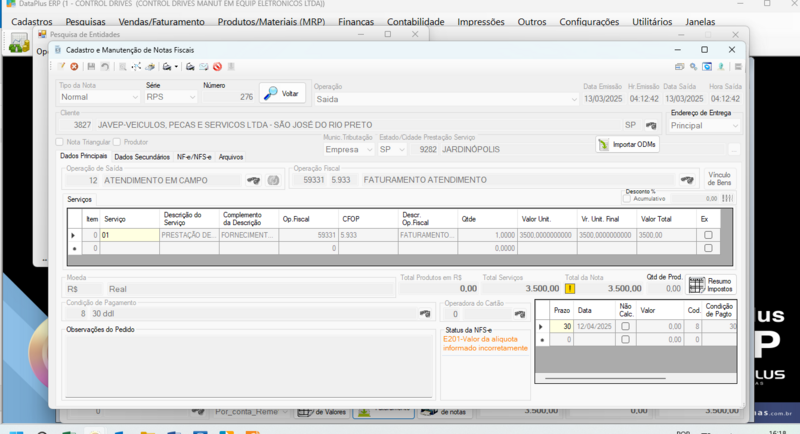The image size is (800, 434).
Task: Expand row indicator arrow of service item 01
Action: (73, 235)
